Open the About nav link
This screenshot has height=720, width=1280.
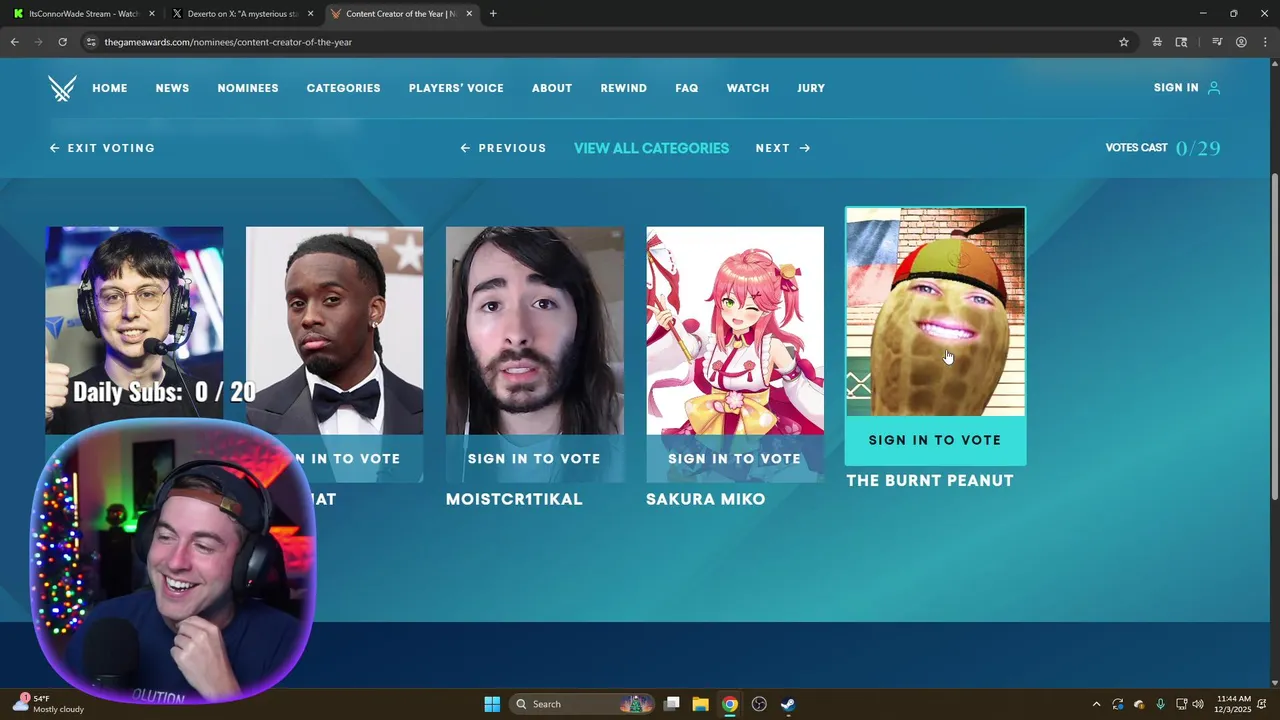[x=552, y=88]
